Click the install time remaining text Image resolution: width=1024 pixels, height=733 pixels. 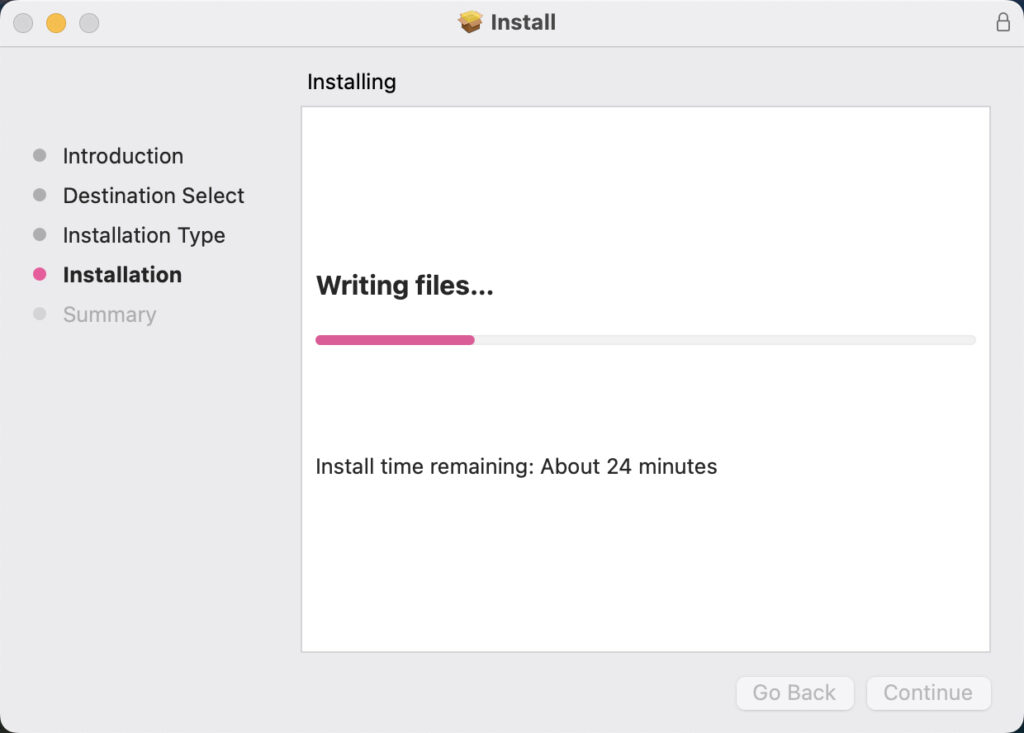click(x=516, y=466)
